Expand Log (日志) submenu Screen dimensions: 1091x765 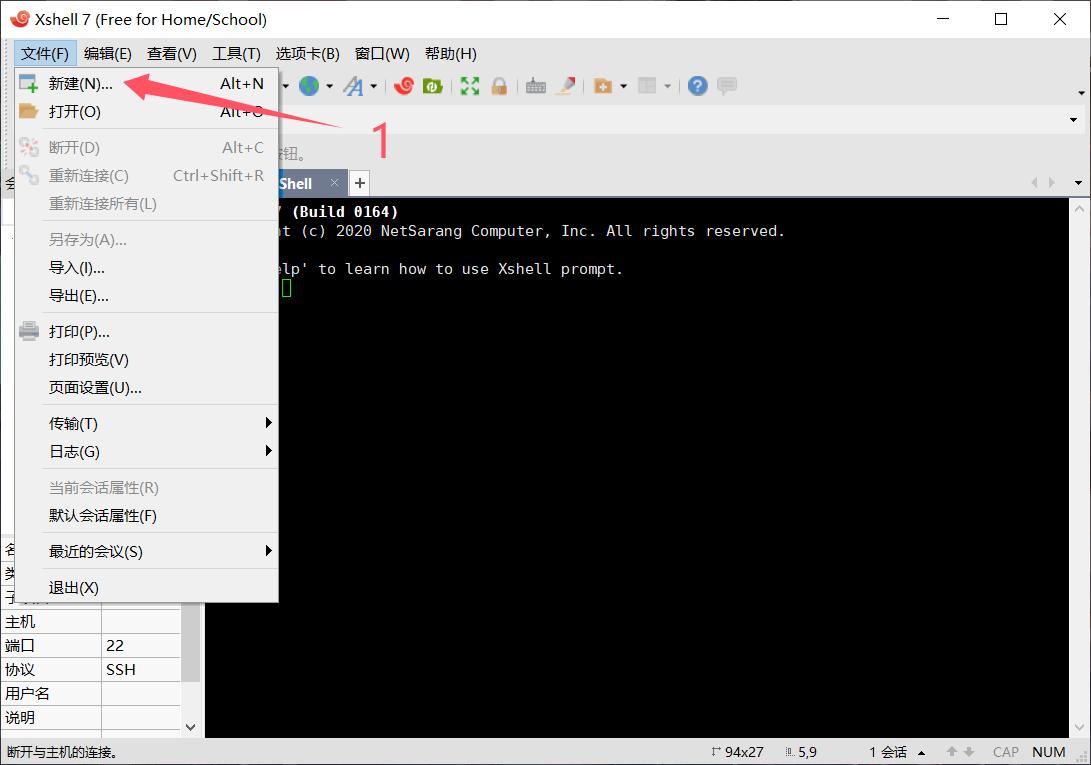coord(146,452)
